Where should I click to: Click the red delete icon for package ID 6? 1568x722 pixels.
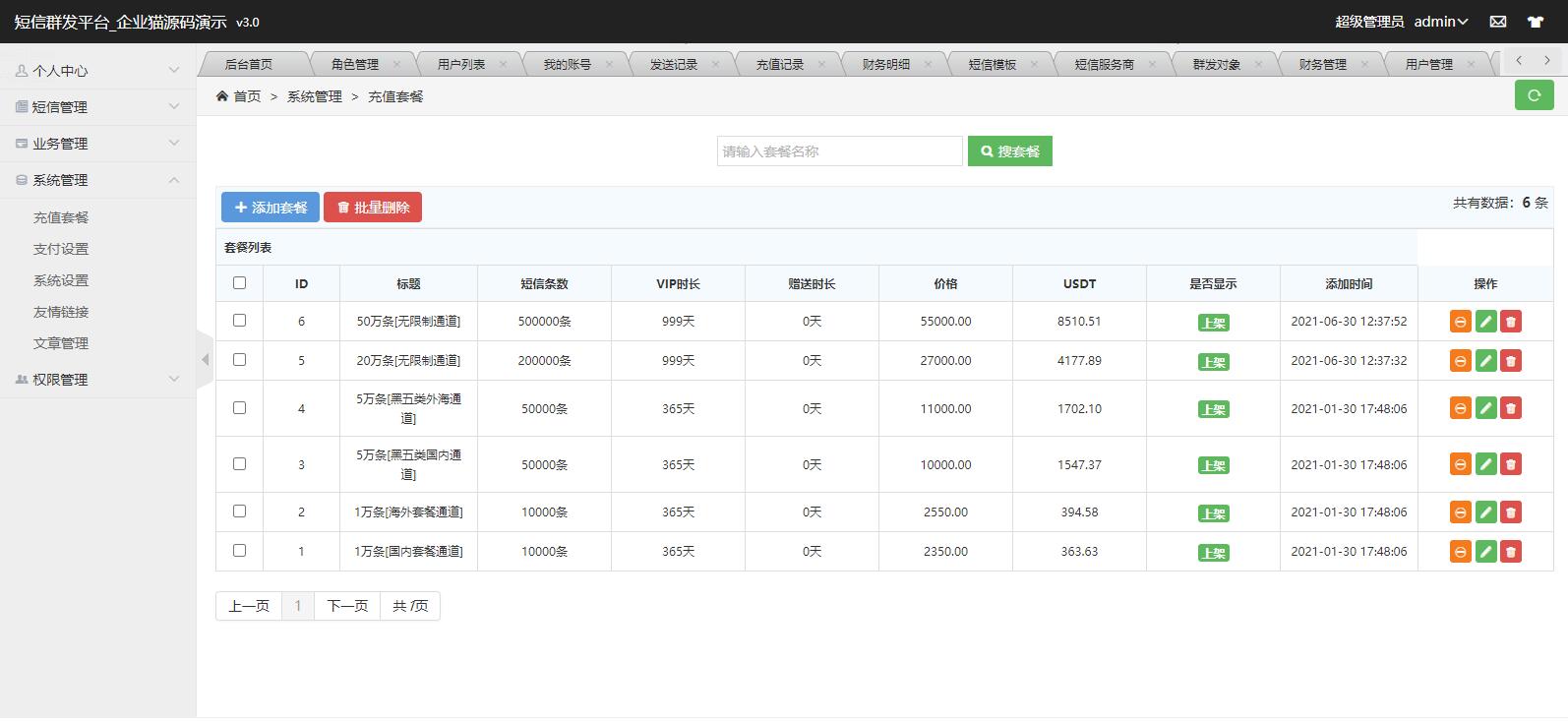pyautogui.click(x=1511, y=322)
